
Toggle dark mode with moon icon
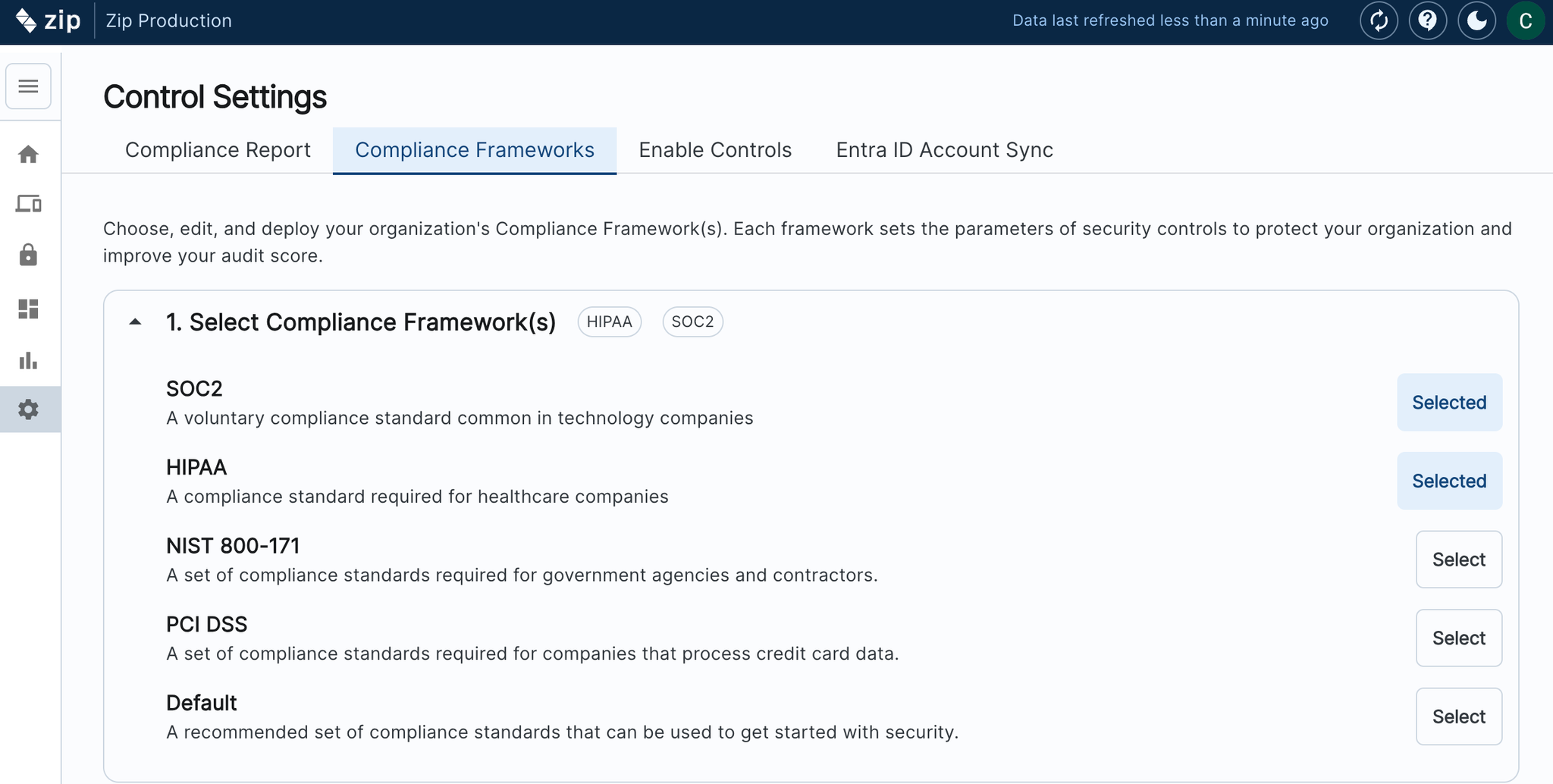pos(1476,20)
